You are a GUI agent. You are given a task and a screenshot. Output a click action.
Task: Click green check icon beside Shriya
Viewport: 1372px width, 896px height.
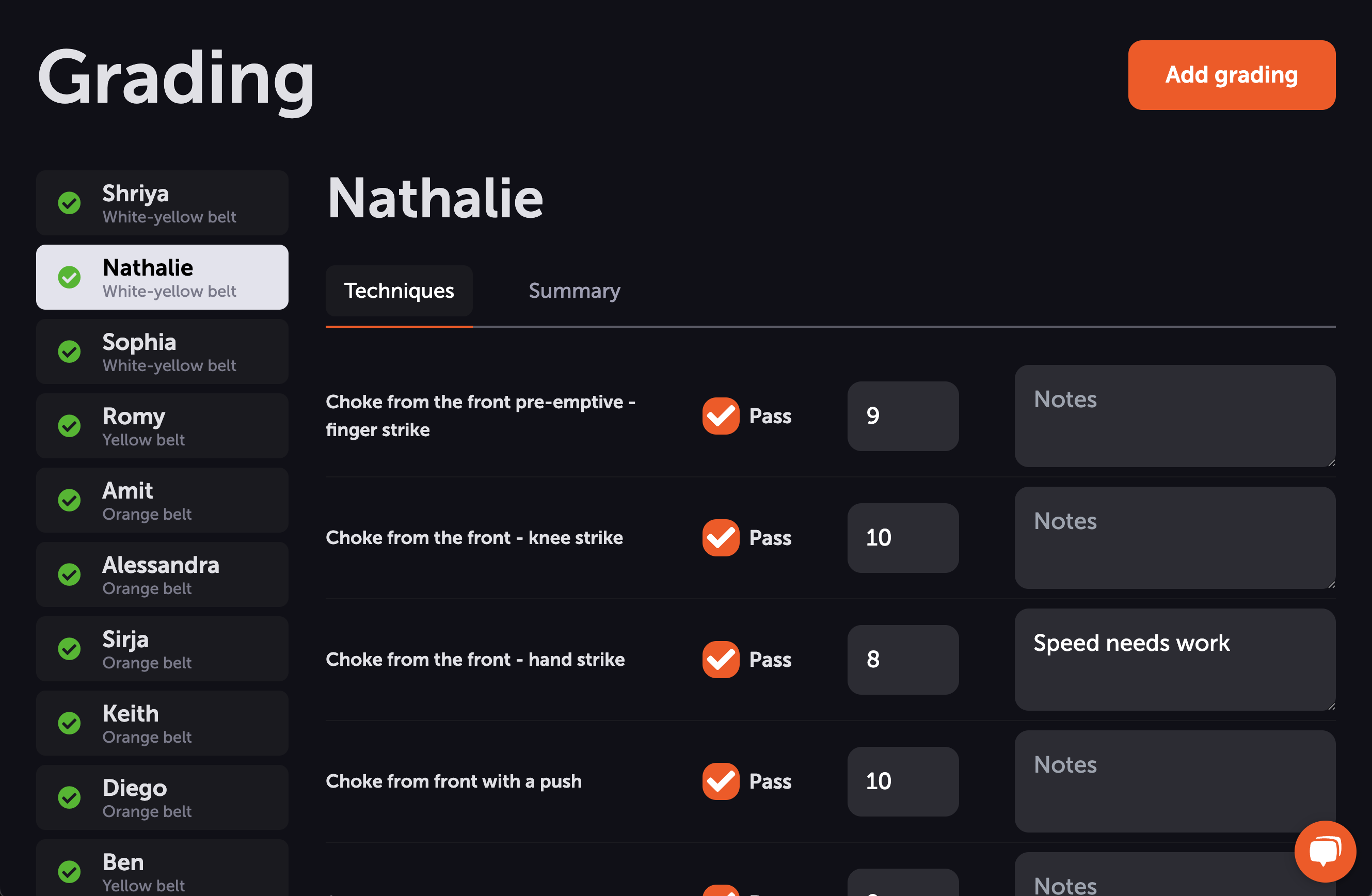click(69, 203)
